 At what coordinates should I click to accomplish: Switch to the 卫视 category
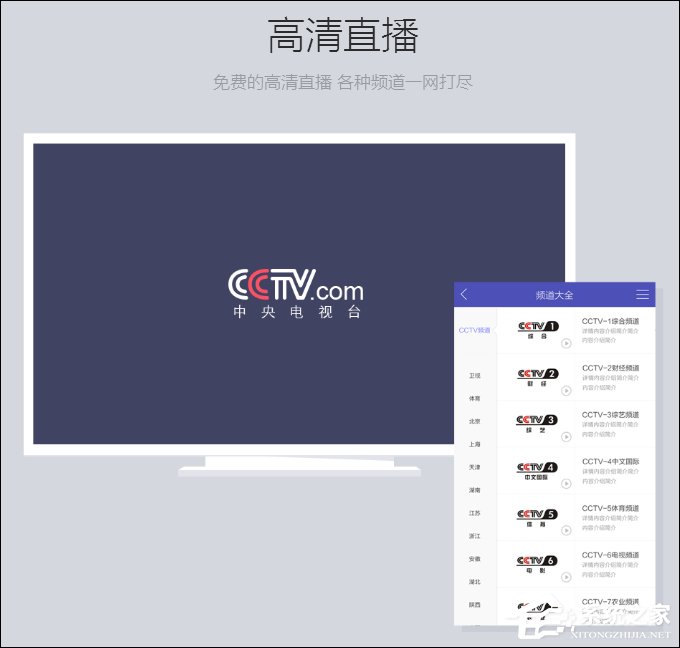tap(474, 376)
